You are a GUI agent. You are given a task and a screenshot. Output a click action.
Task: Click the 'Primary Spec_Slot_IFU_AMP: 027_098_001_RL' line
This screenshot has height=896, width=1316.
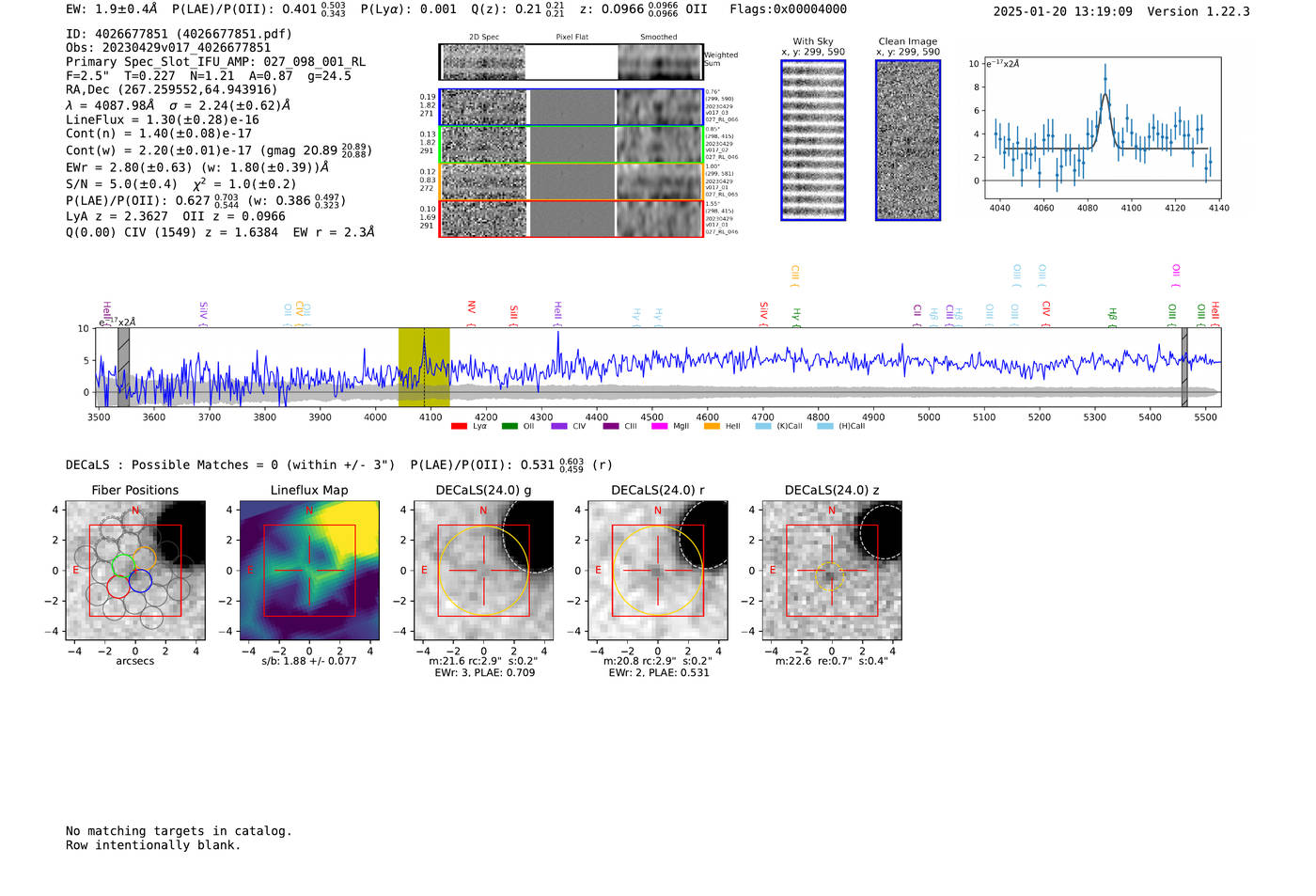click(215, 62)
